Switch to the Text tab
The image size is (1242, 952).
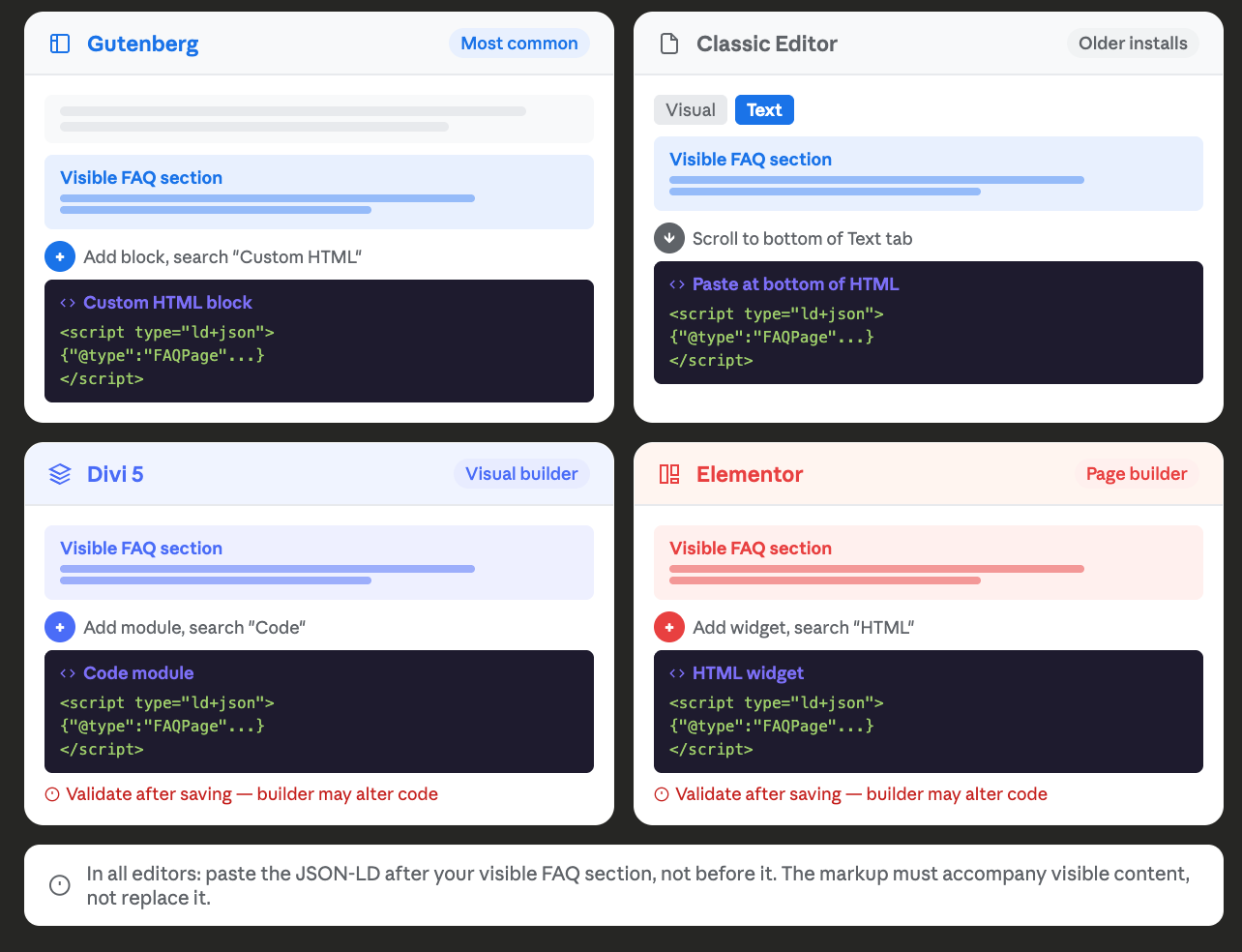click(x=764, y=110)
